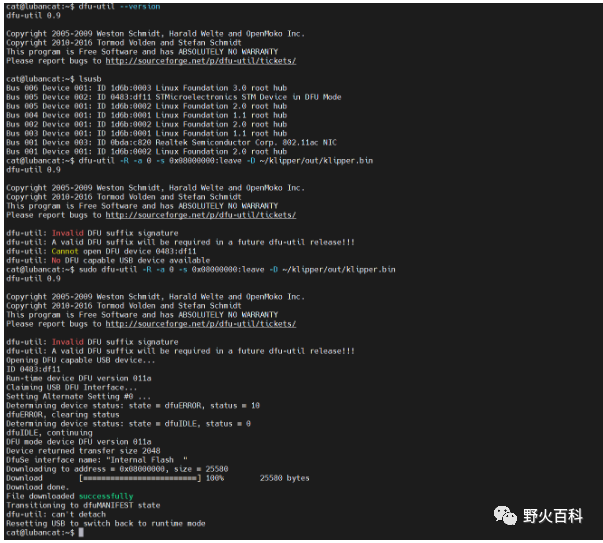Image resolution: width=603 pixels, height=543 pixels.
Task: Select 'Setting Alternate Setting #0 ...' line
Action: 78,396
